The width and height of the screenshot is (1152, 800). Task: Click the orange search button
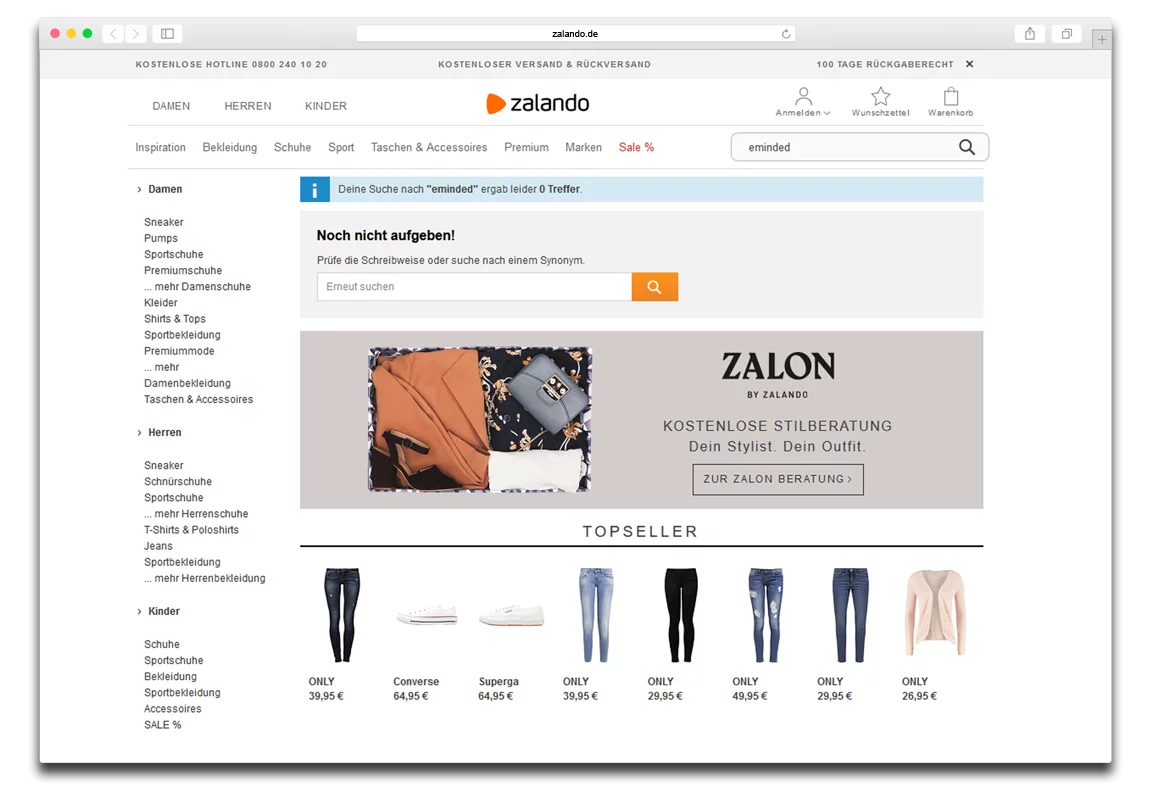click(655, 287)
